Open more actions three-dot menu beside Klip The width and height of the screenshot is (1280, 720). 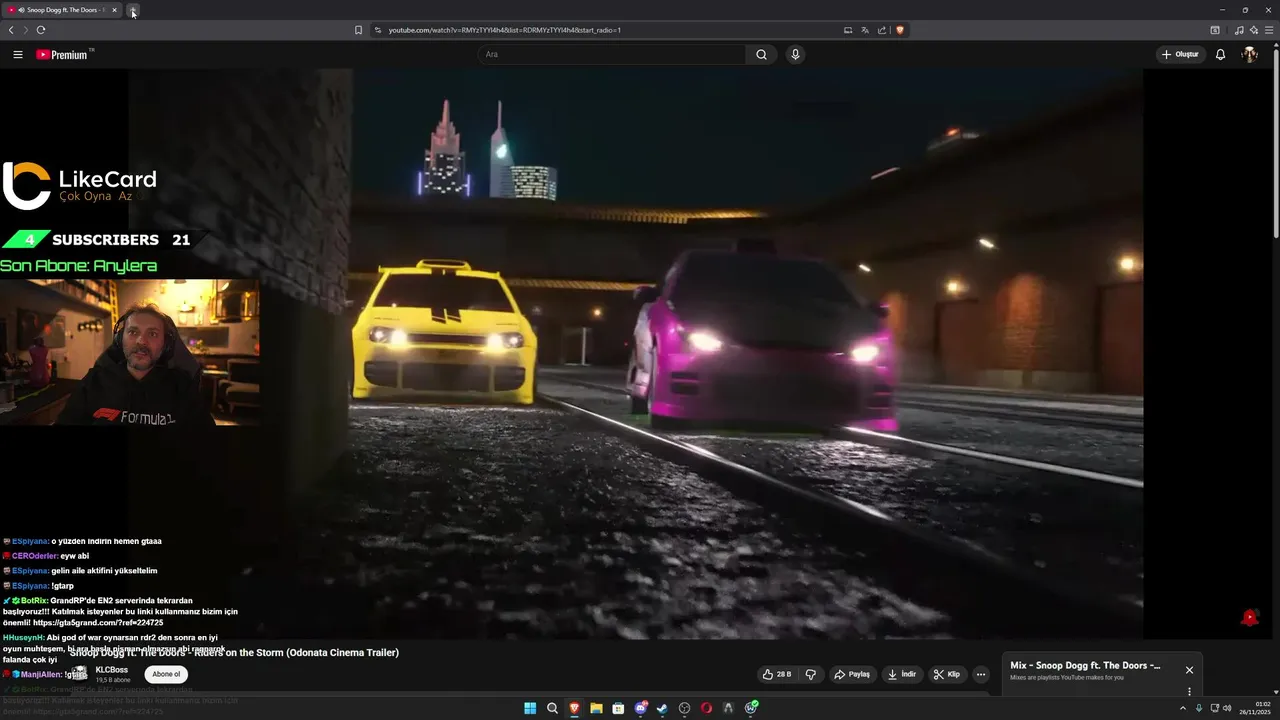point(981,674)
